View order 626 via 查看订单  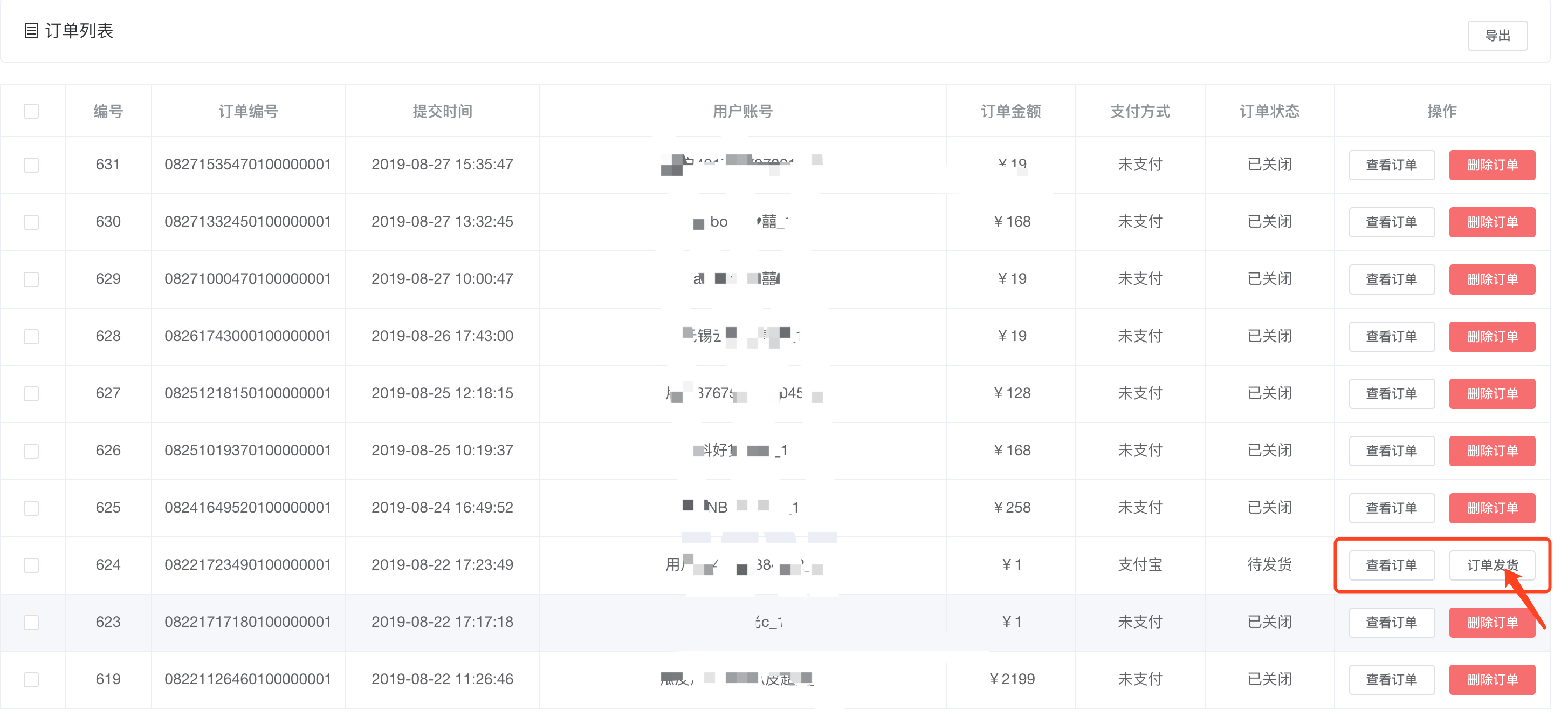tap(1392, 451)
